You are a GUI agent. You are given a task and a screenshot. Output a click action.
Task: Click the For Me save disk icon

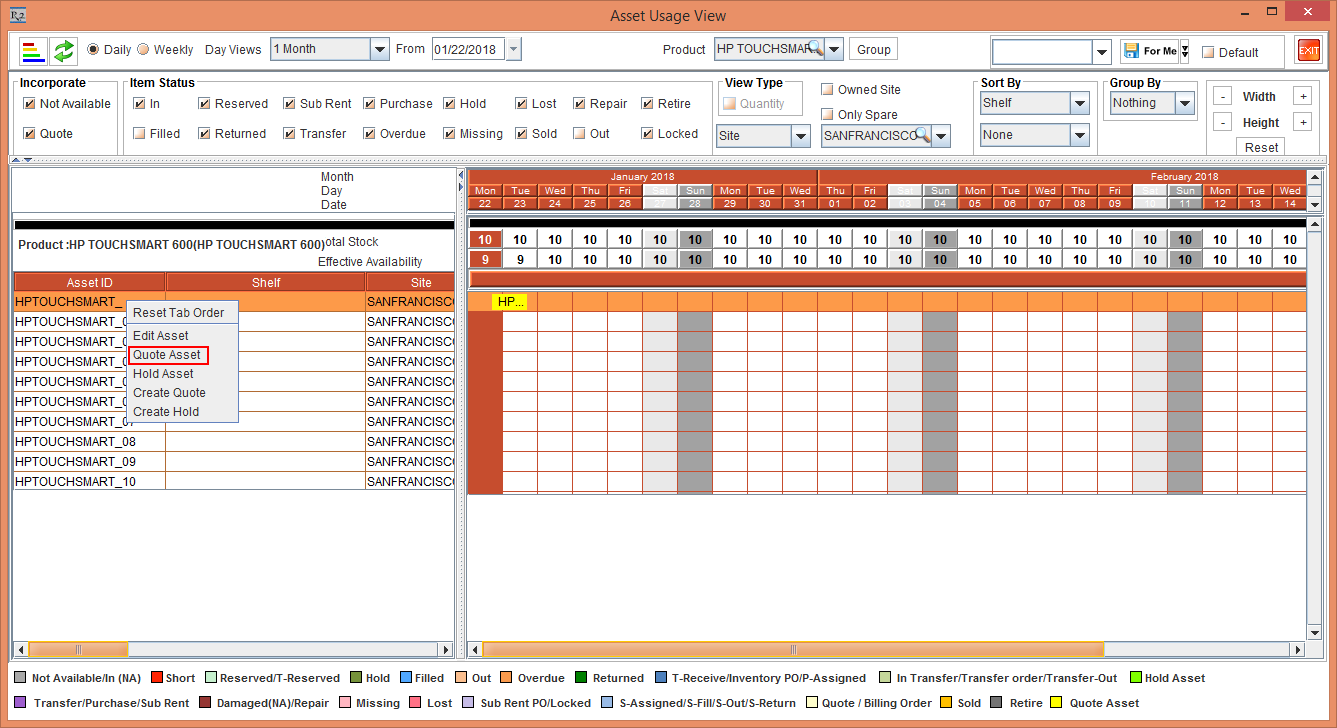(x=1131, y=51)
